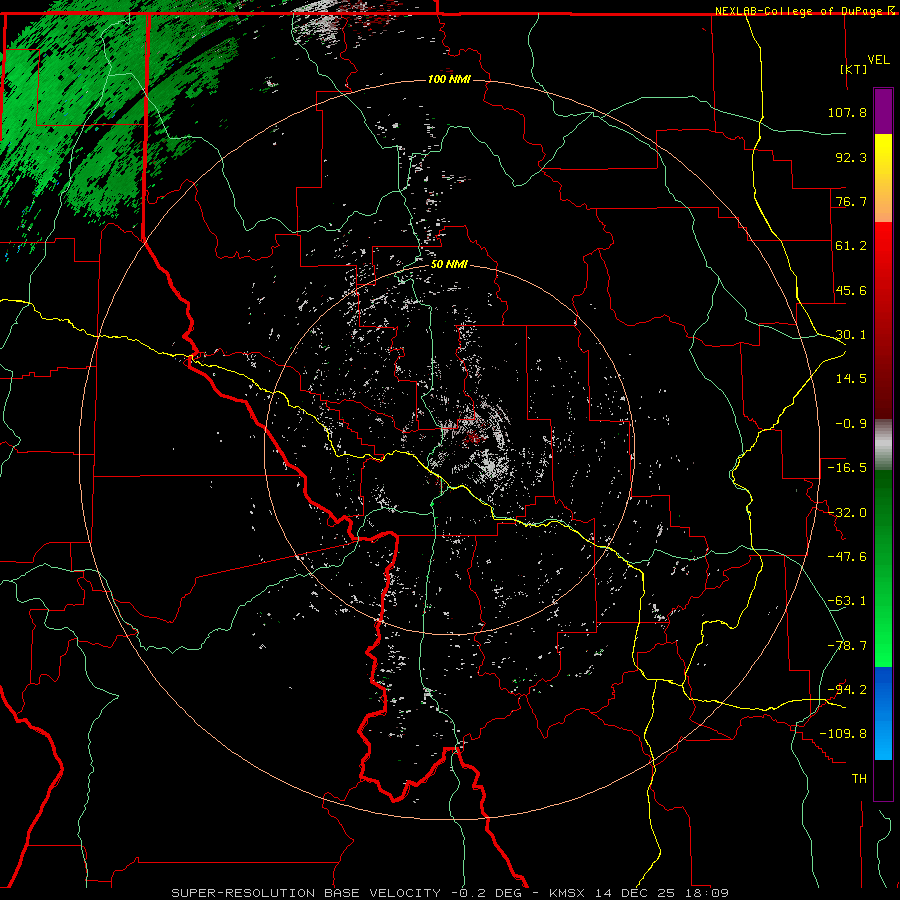Click the 100 NMI range ring label
900x900 pixels.
[449, 79]
